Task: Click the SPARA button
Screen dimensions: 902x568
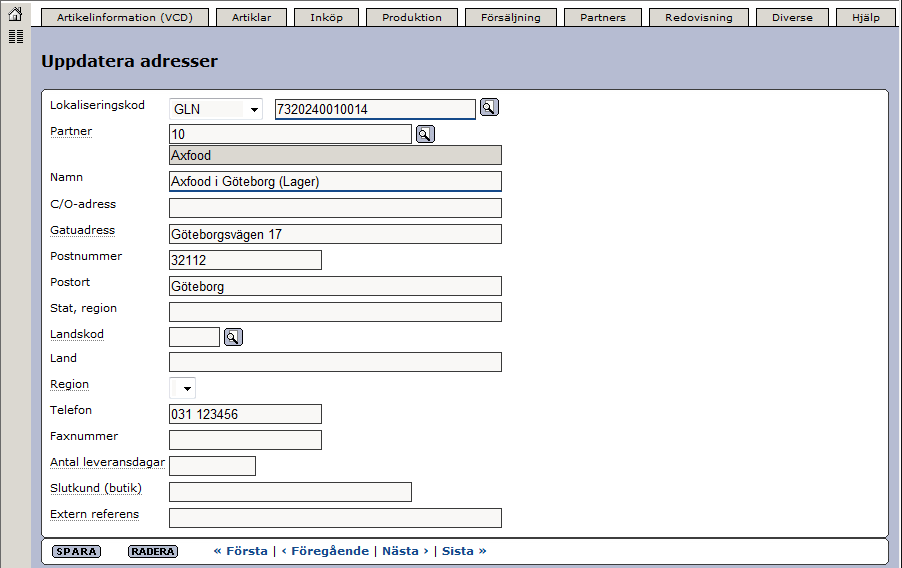Action: pos(77,551)
